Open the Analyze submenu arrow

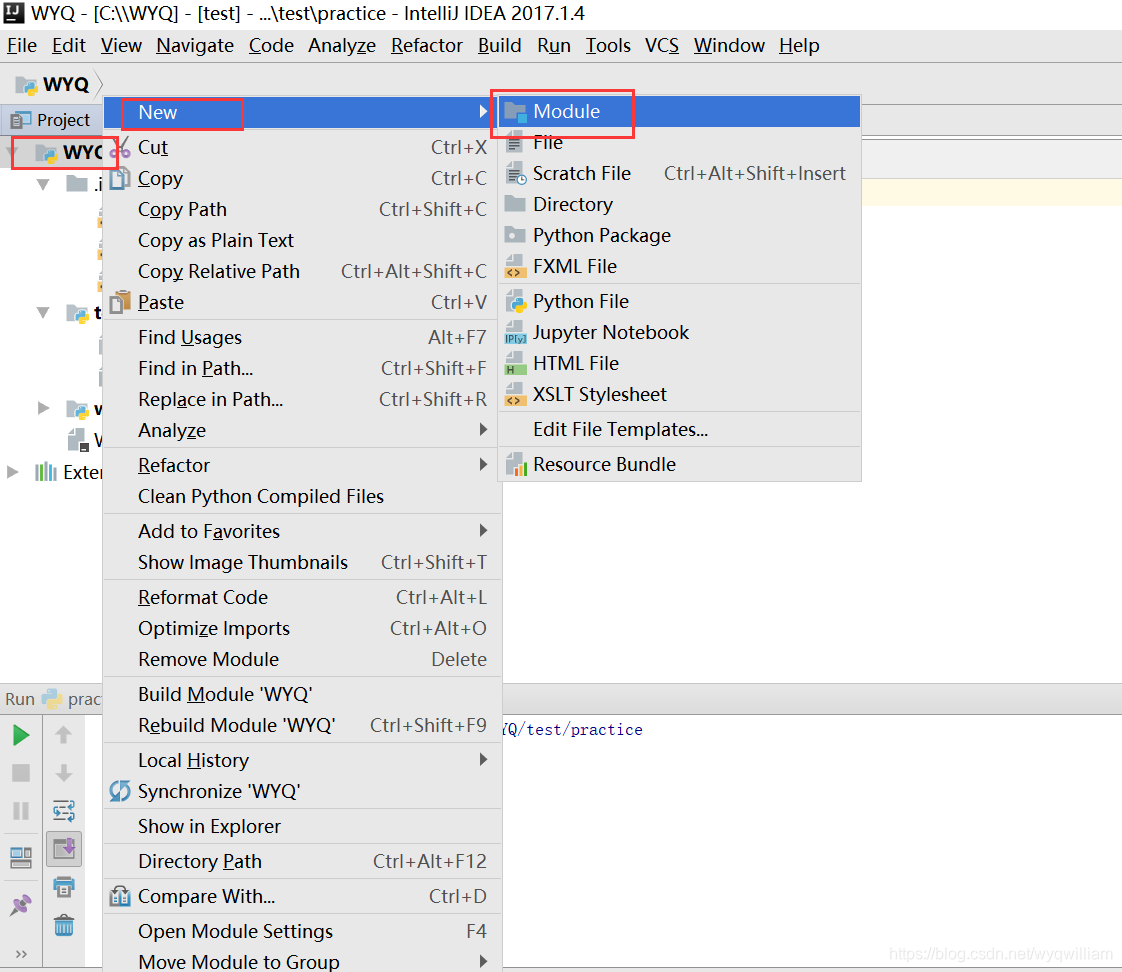click(x=484, y=429)
